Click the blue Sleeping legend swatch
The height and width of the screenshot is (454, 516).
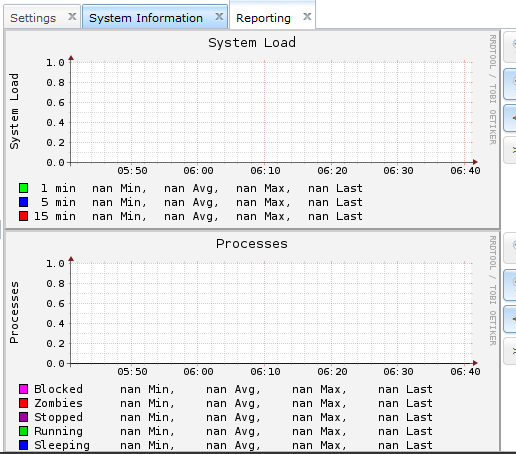23,445
